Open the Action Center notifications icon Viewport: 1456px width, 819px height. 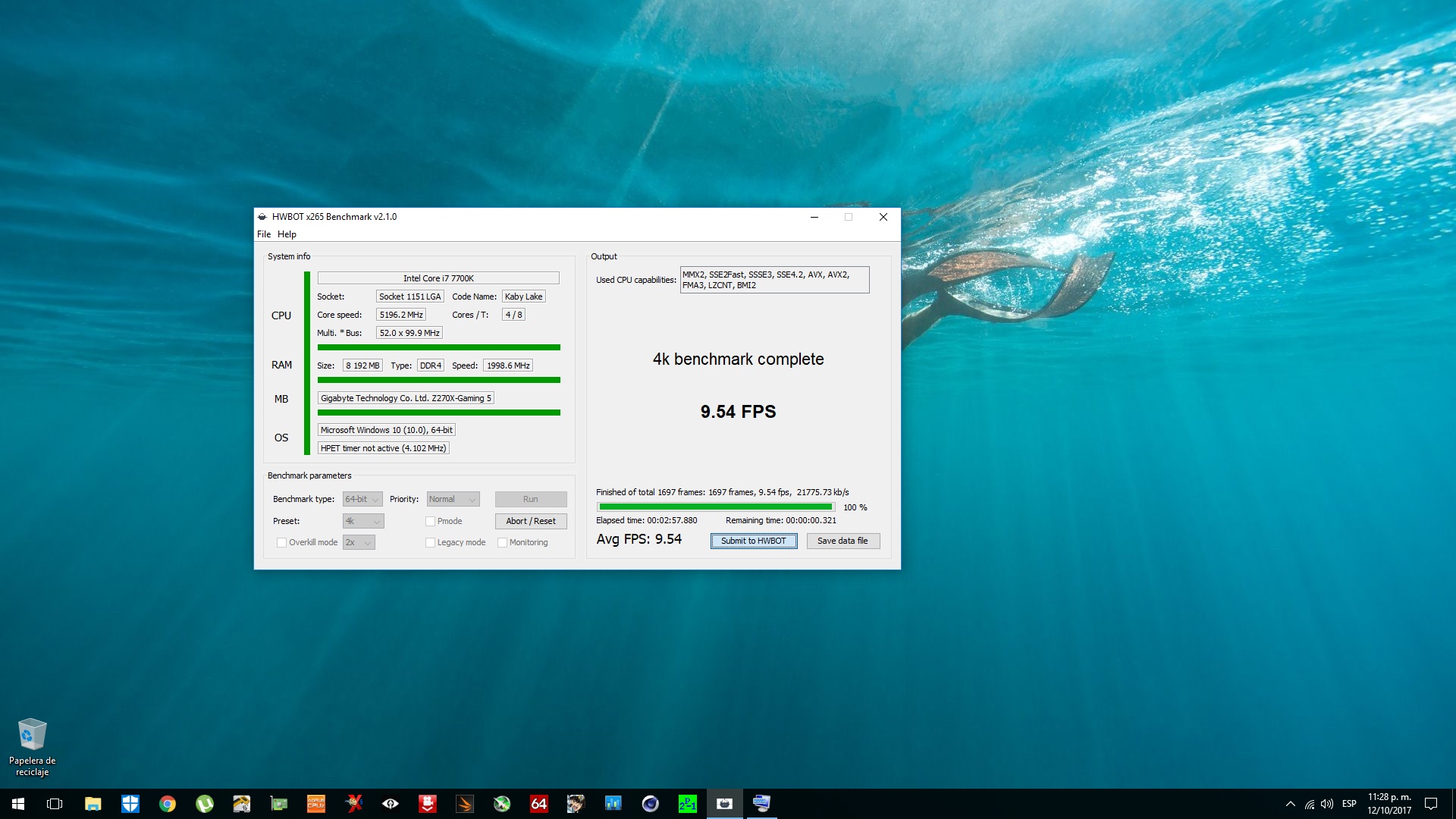click(x=1431, y=804)
